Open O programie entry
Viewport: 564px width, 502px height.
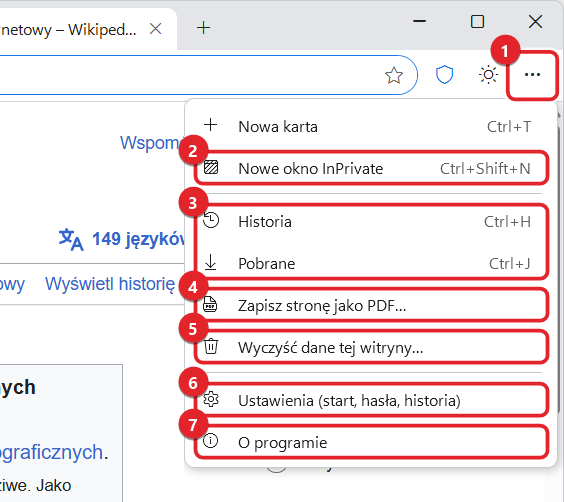(x=371, y=442)
